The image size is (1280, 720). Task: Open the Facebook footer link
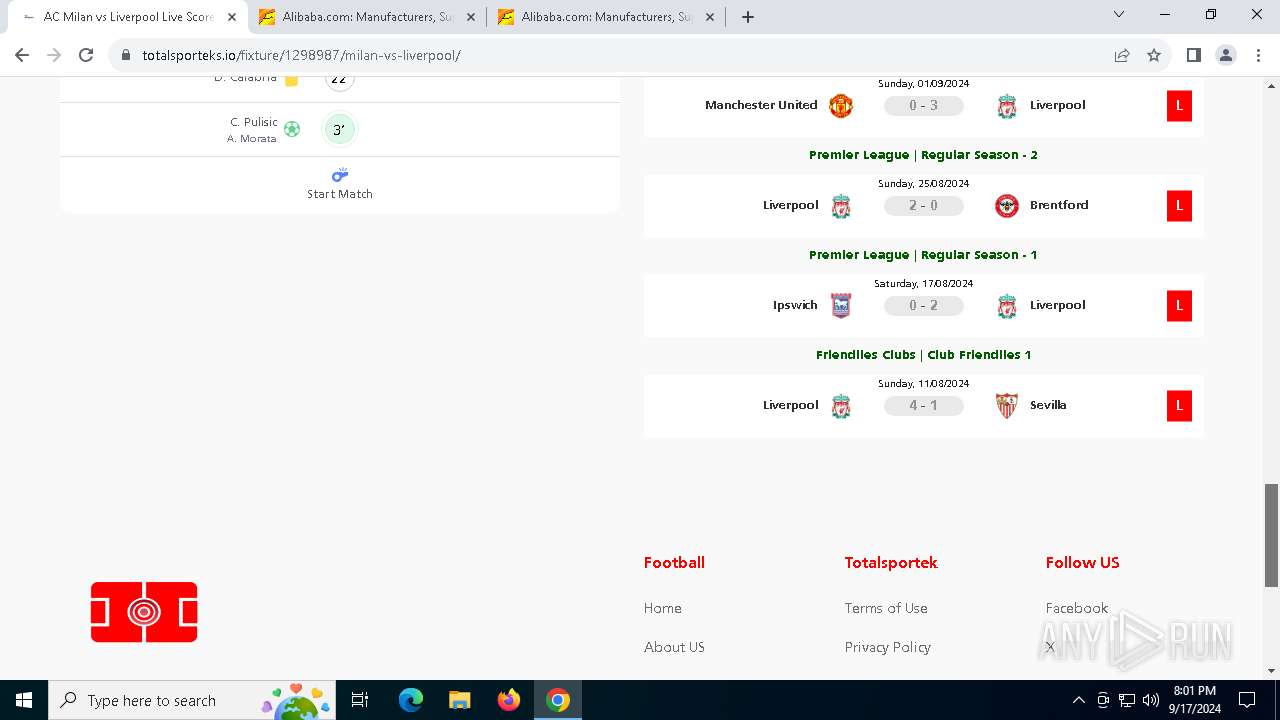click(1077, 608)
